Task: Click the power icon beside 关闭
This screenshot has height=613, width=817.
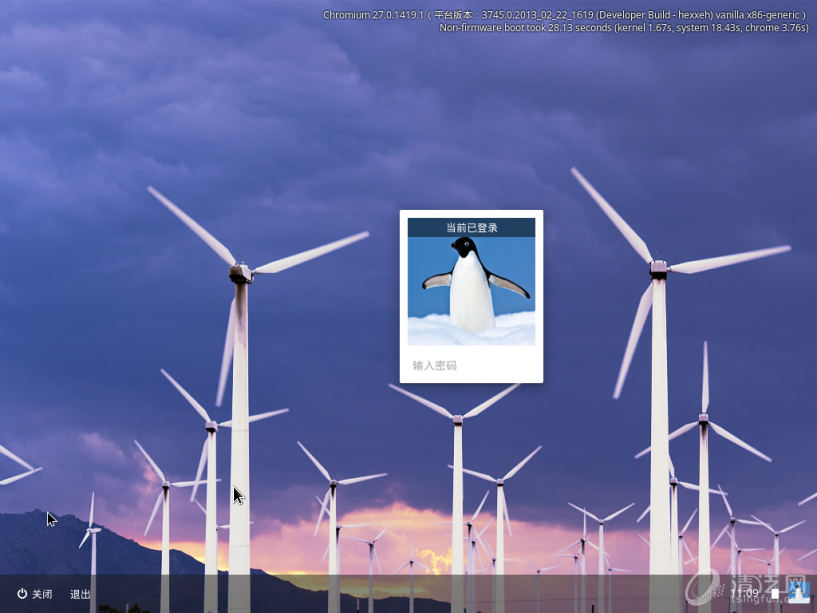Action: click(x=22, y=594)
